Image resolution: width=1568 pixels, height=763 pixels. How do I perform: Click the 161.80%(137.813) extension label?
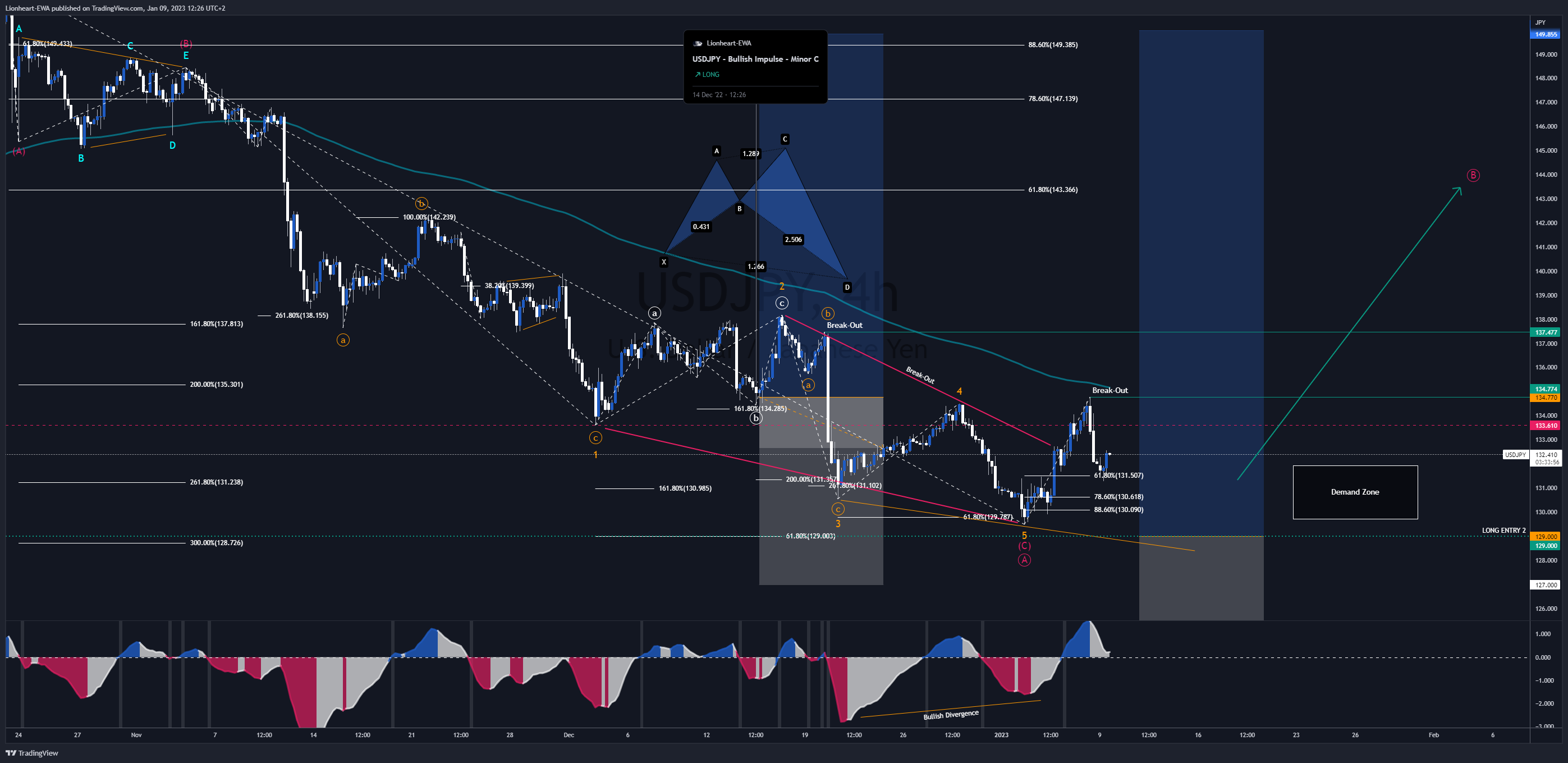coord(216,324)
